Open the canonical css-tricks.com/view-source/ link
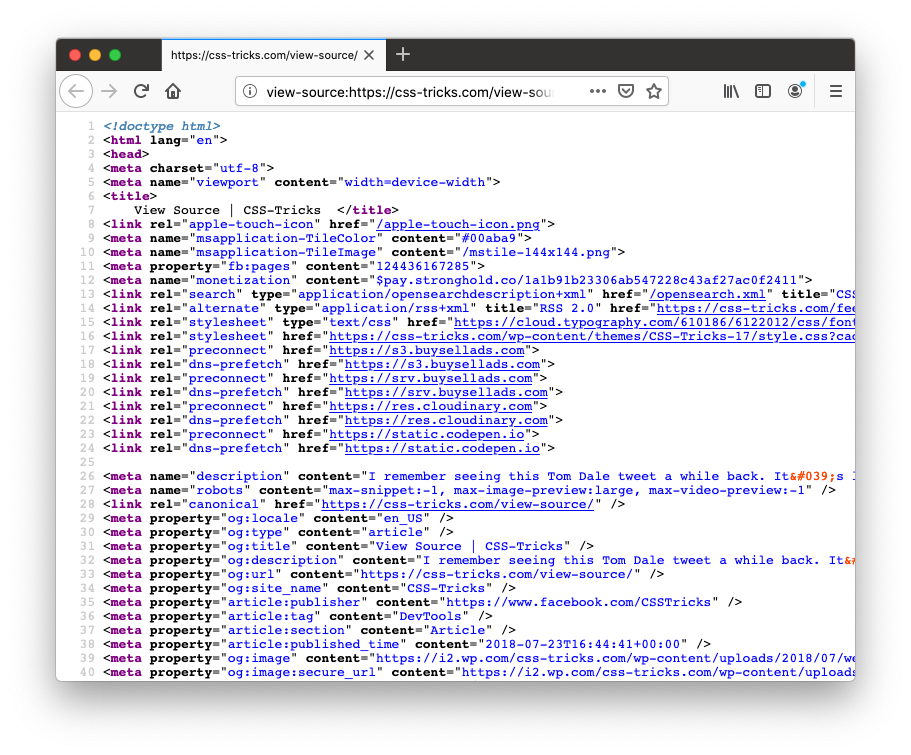The height and width of the screenshot is (755, 911). (458, 504)
